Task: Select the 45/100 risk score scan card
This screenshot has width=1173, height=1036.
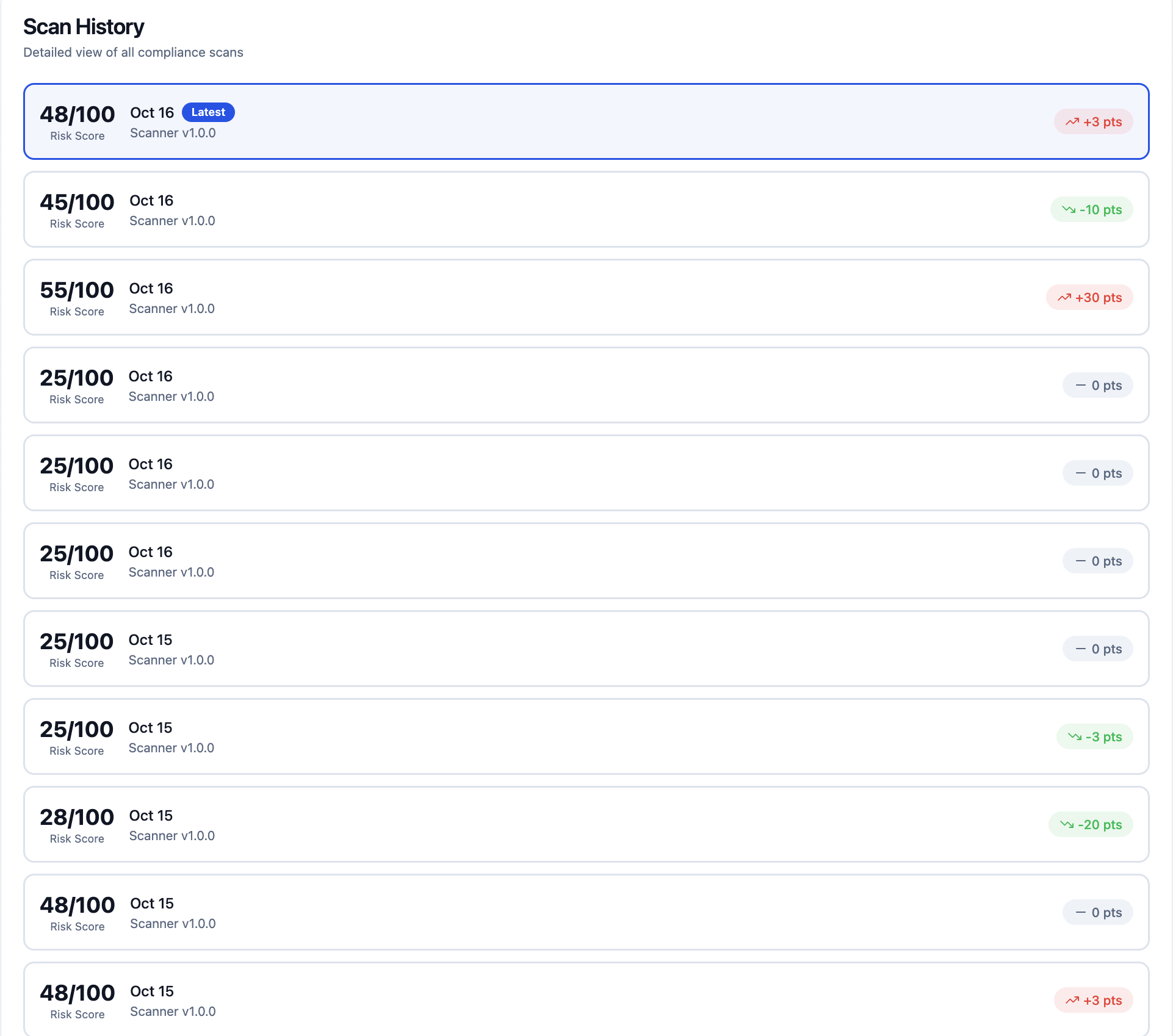Action: pos(586,209)
